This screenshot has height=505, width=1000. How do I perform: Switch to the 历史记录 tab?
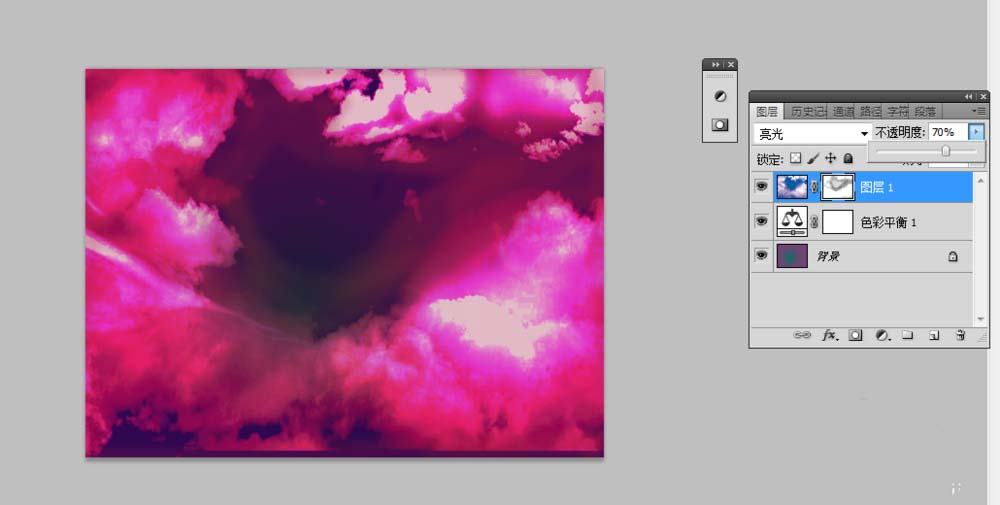(x=808, y=112)
